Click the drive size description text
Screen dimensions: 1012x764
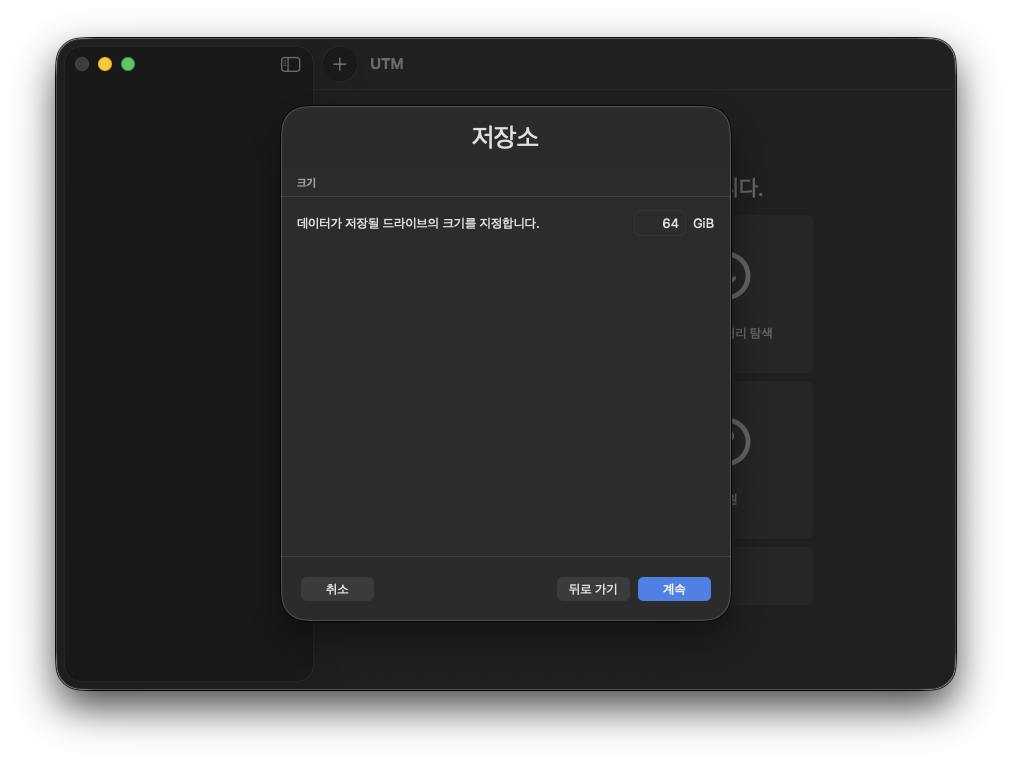[418, 223]
